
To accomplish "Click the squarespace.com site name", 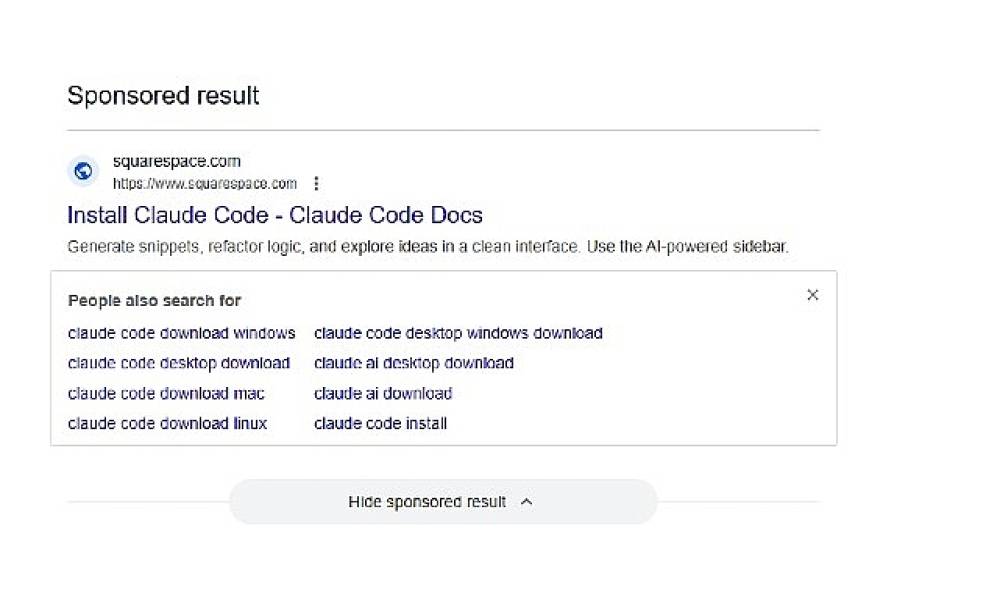I will point(177,161).
